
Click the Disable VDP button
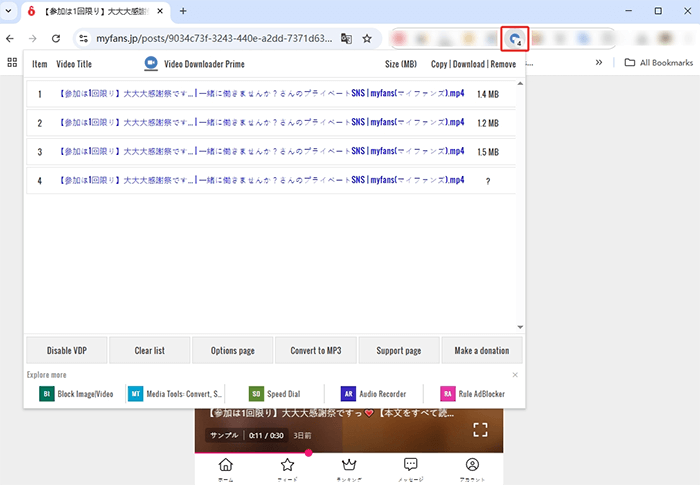click(67, 351)
